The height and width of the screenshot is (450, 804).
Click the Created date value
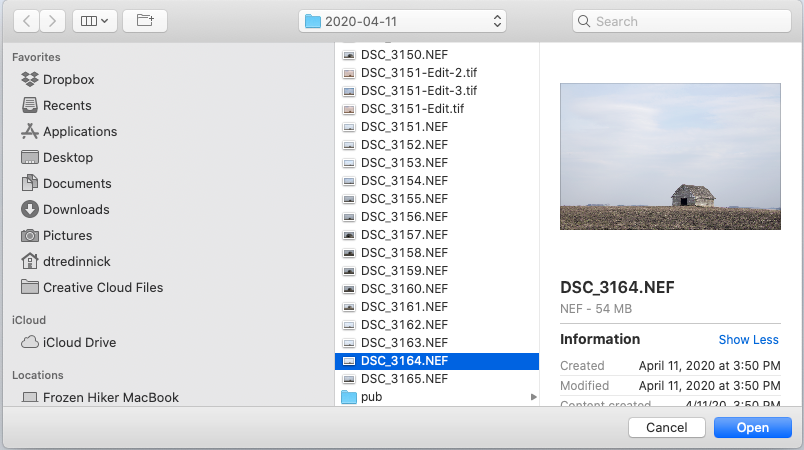click(710, 366)
